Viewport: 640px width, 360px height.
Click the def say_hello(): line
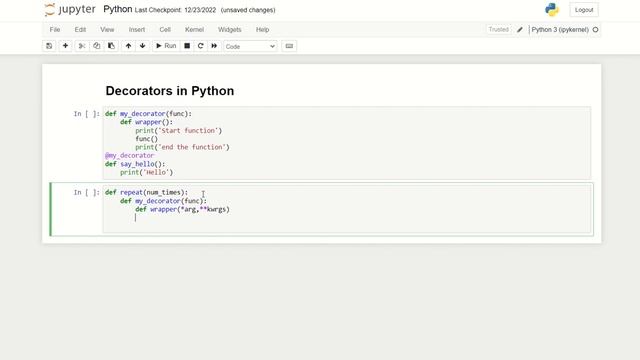[135, 164]
